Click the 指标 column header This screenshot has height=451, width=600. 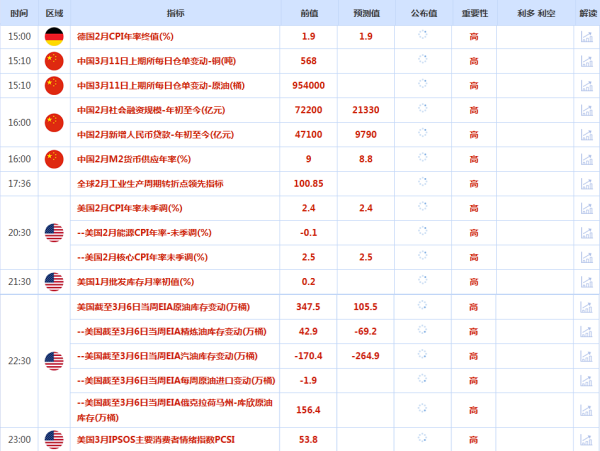point(175,13)
